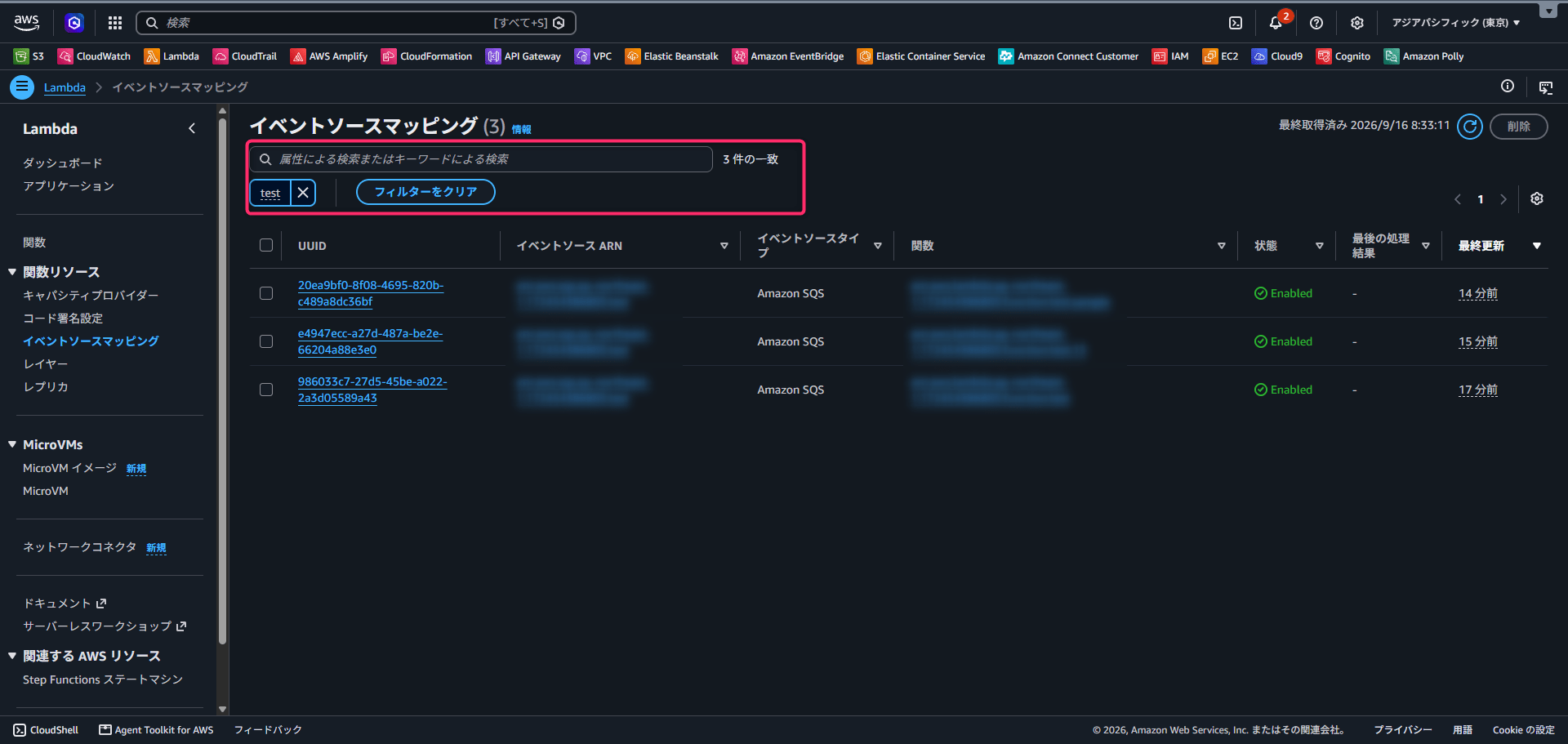Collapse the 関連する AWS リソース section

(x=12, y=656)
